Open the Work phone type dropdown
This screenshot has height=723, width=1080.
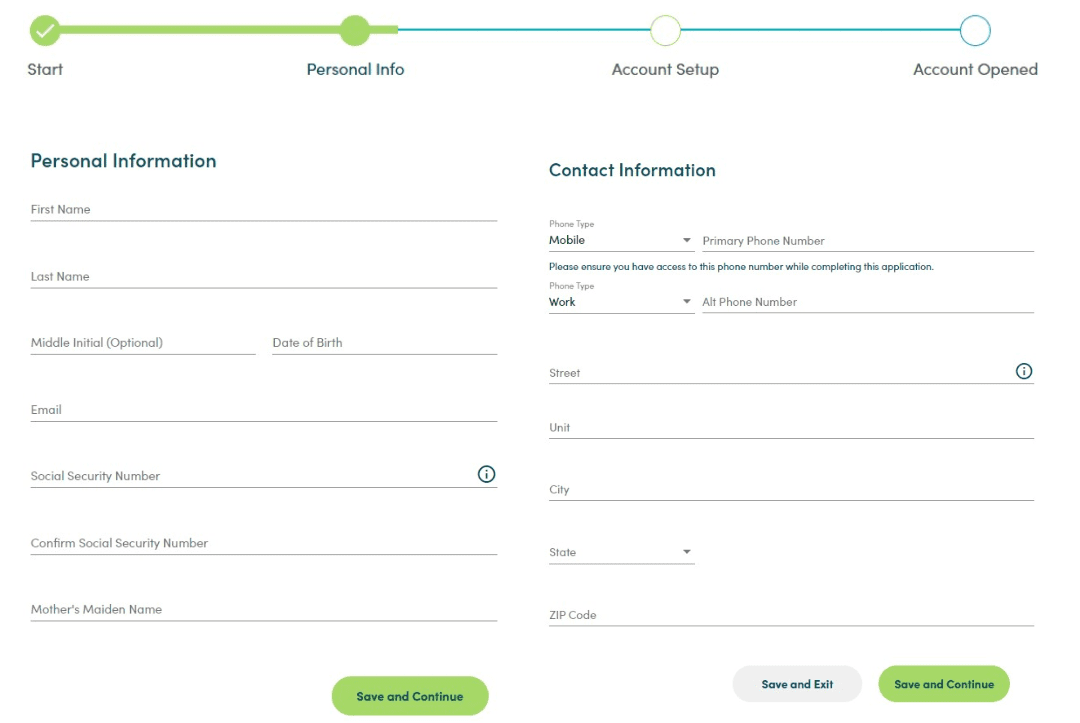(x=620, y=302)
